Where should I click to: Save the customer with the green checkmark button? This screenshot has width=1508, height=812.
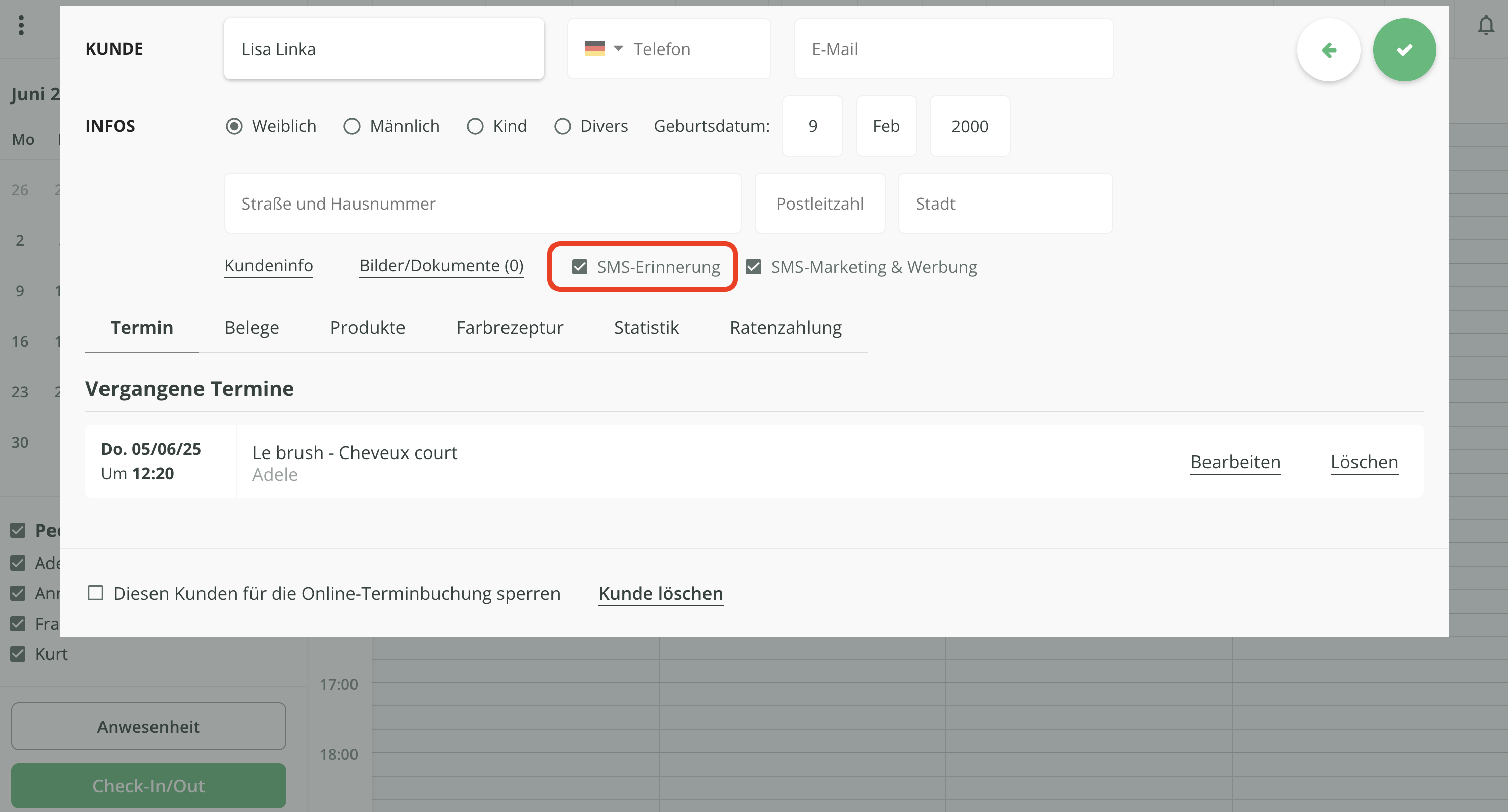tap(1404, 50)
